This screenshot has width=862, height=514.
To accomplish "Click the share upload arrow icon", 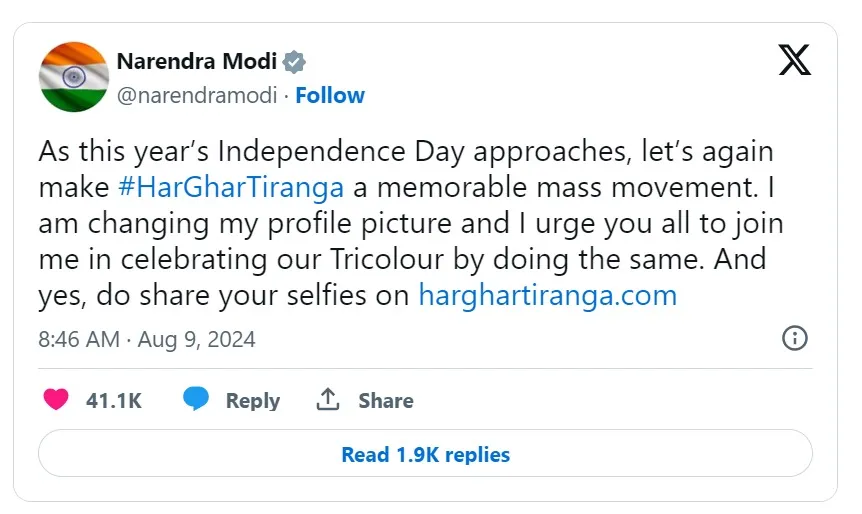I will point(328,400).
